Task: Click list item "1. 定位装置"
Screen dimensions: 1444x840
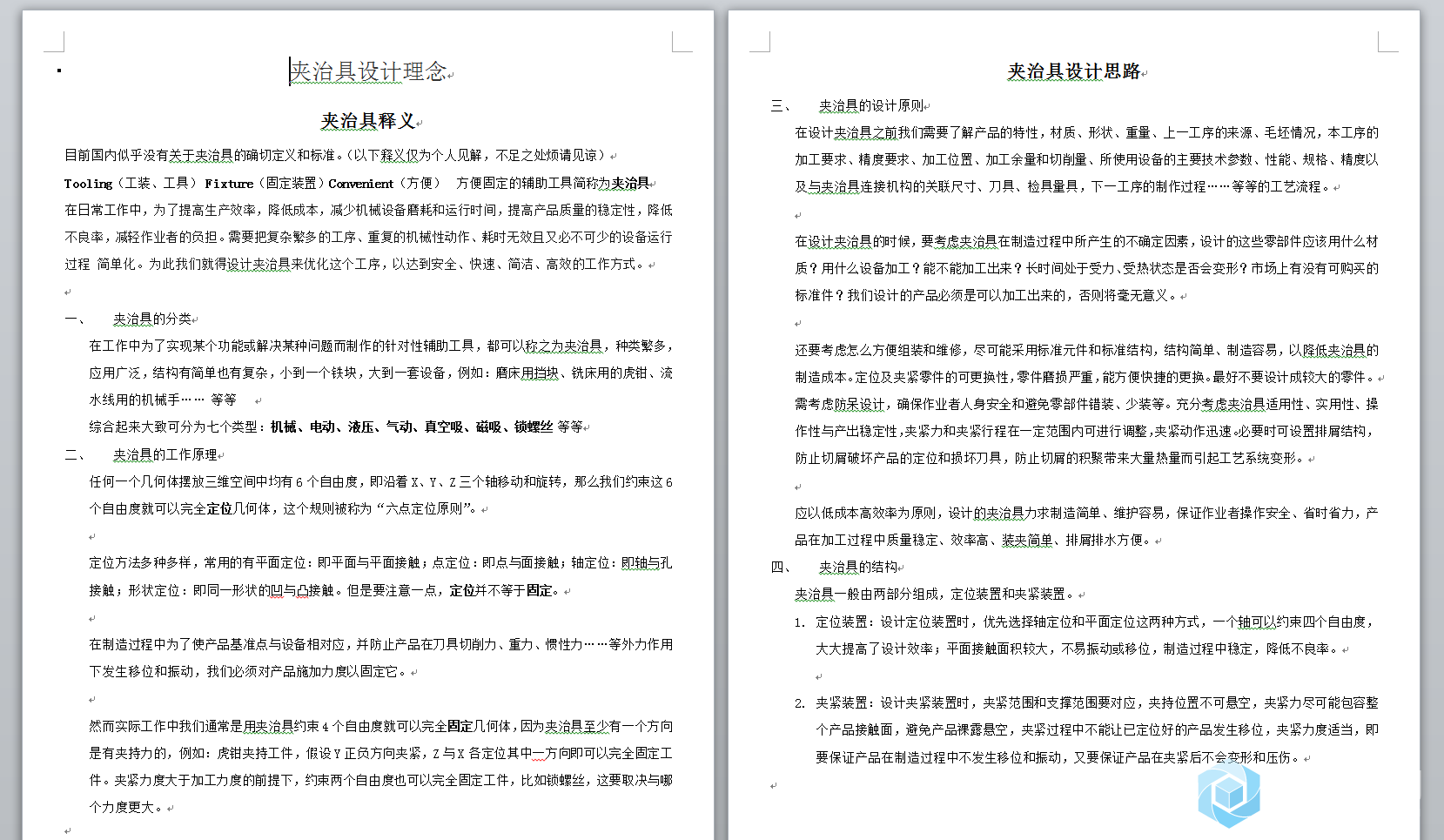Action: point(1085,622)
